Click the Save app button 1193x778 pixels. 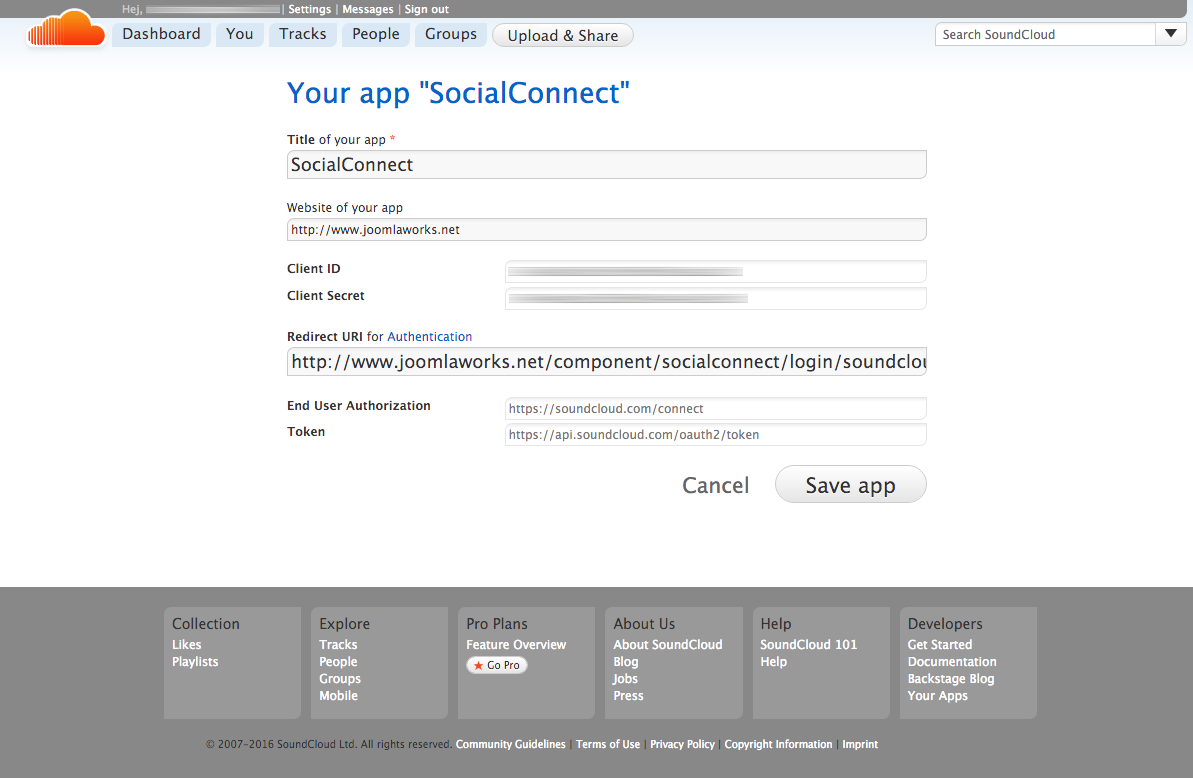point(851,484)
